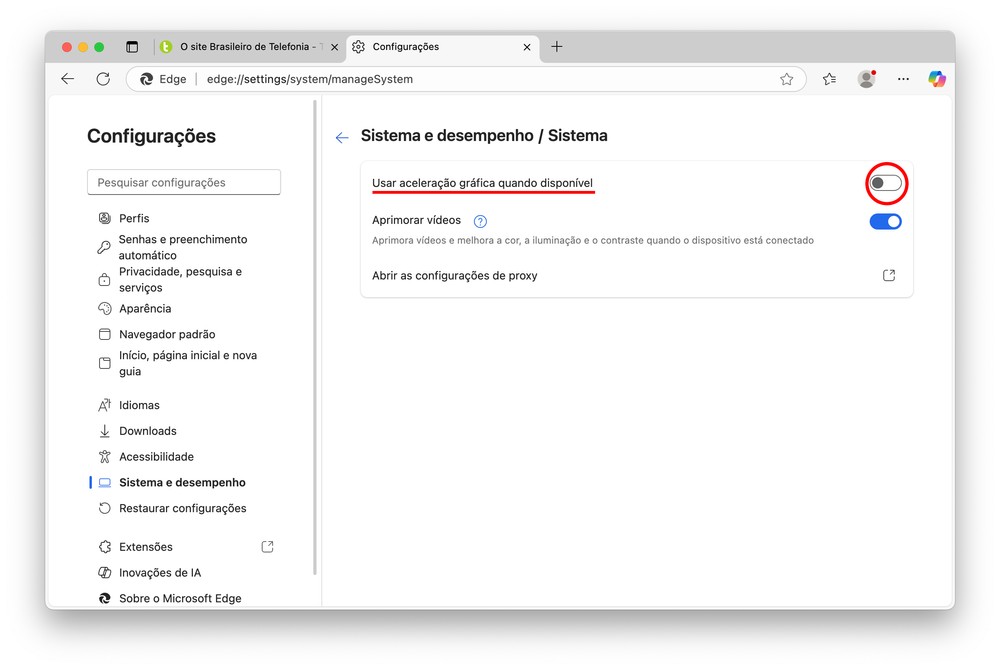Open Extensões in the sidebar

[146, 547]
